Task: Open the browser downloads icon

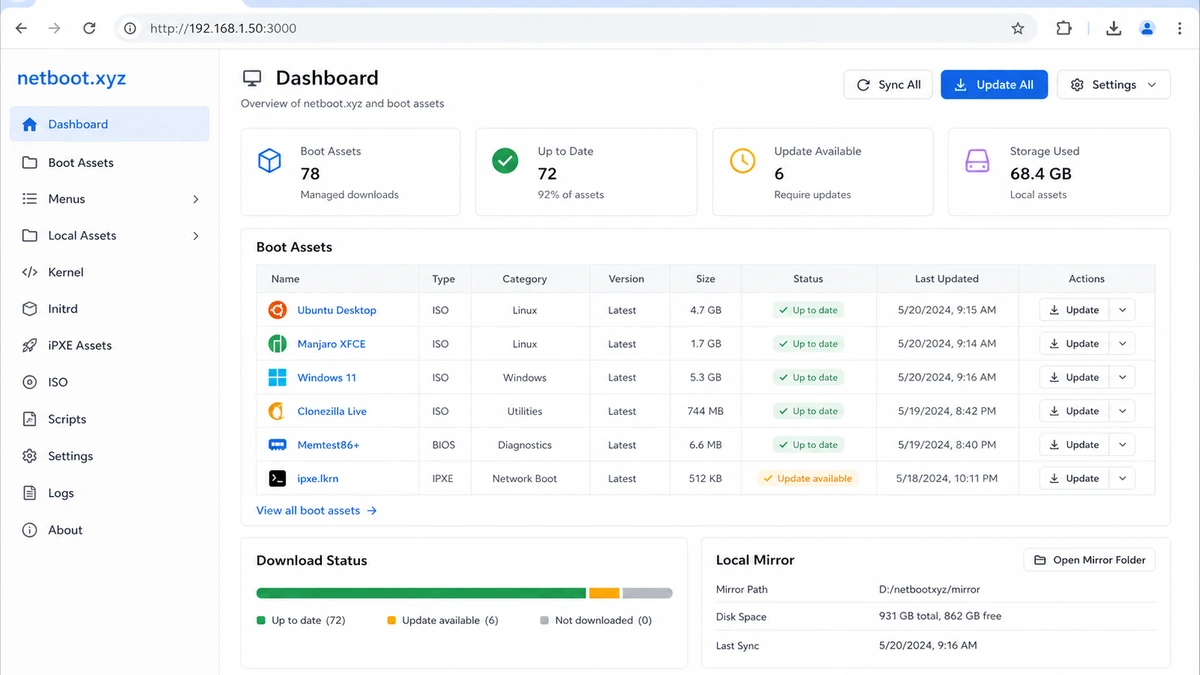Action: coord(1113,28)
